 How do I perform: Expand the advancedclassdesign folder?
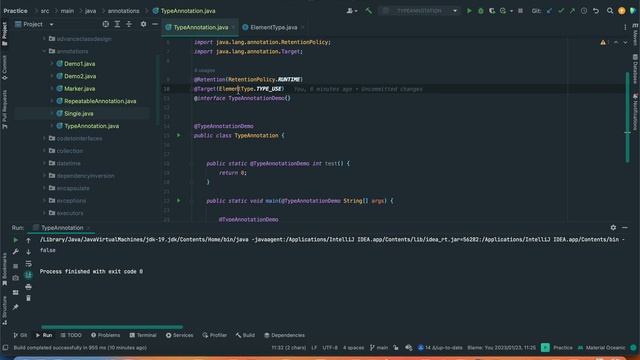click(44, 39)
